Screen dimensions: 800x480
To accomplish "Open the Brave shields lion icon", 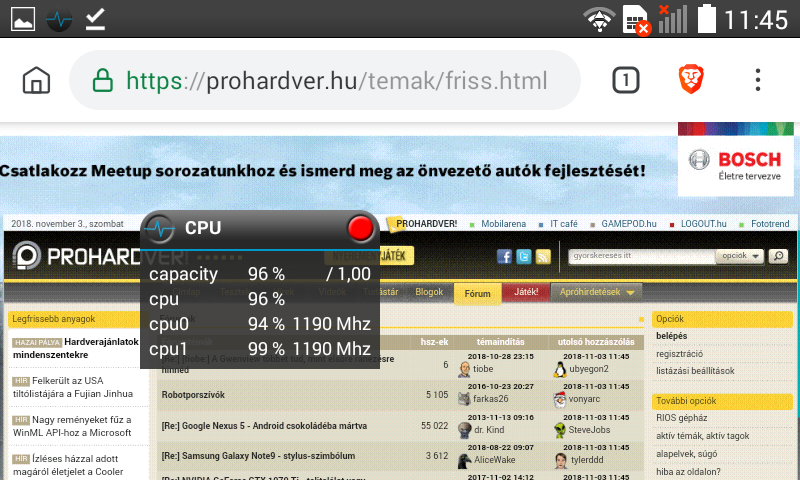I will (x=691, y=80).
